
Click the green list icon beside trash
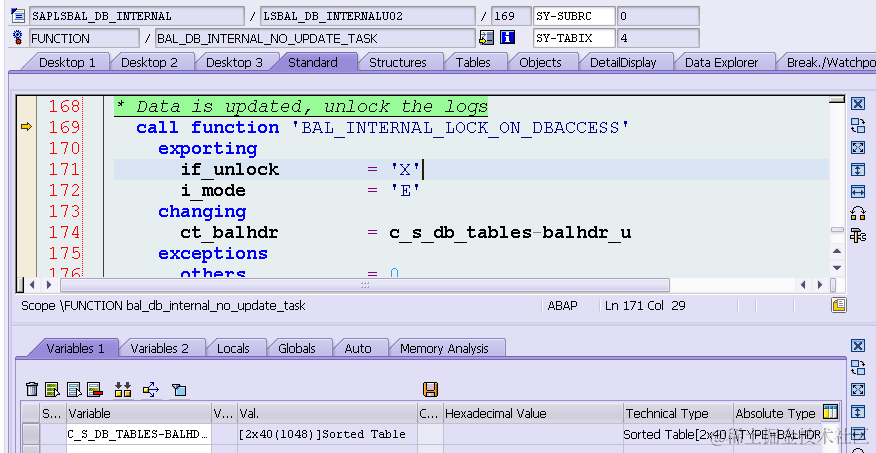click(53, 389)
